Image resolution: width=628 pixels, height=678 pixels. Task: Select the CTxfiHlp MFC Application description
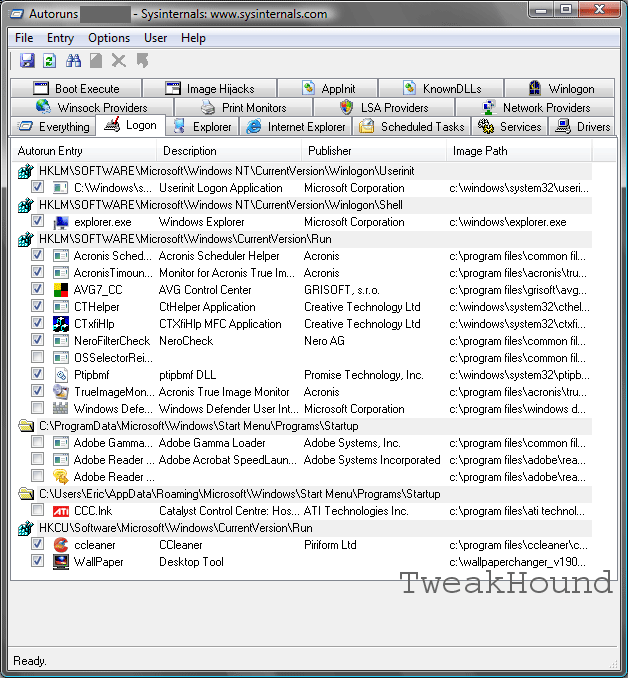[220, 324]
